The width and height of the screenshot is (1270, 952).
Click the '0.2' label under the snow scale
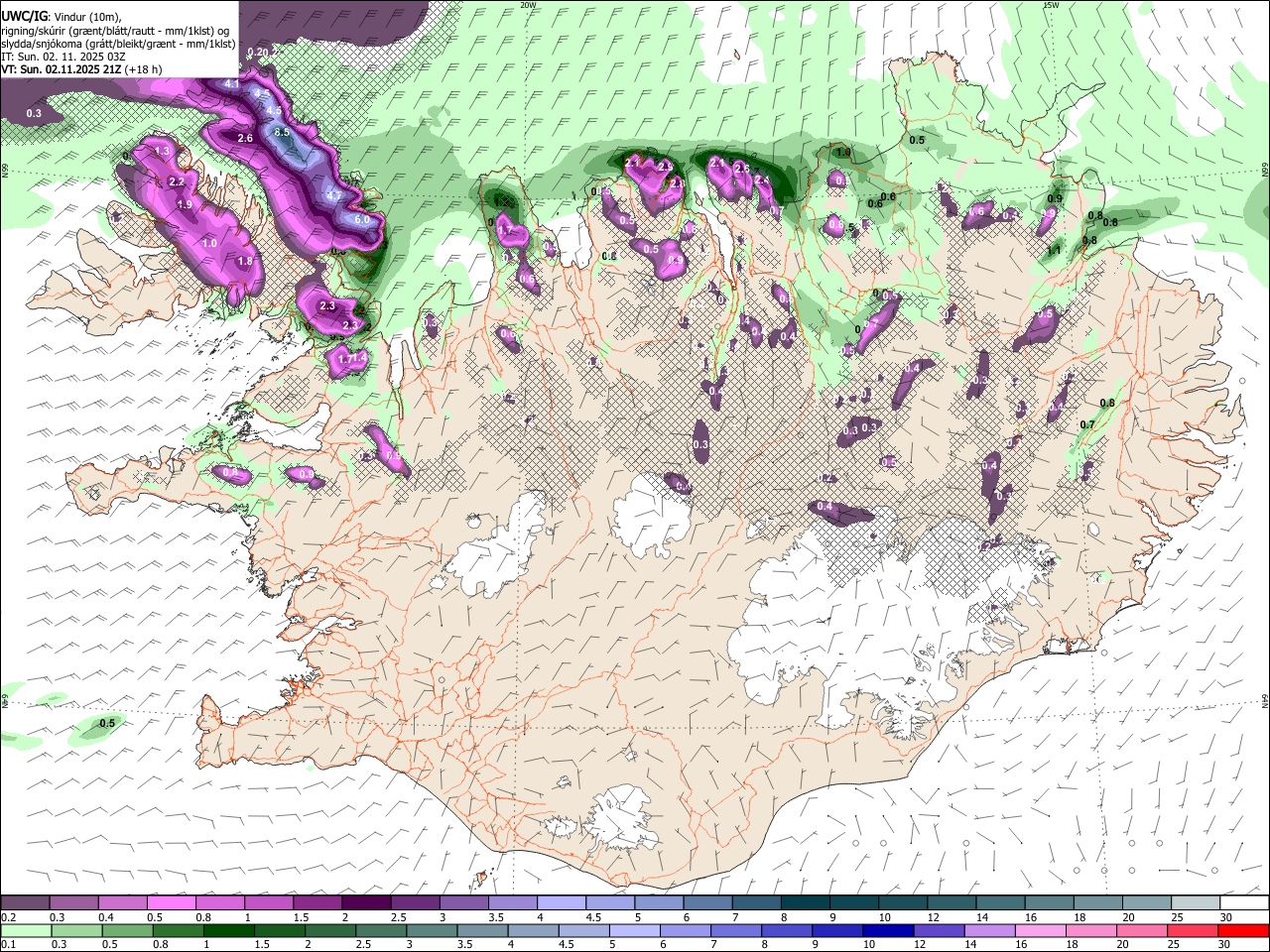[9, 917]
